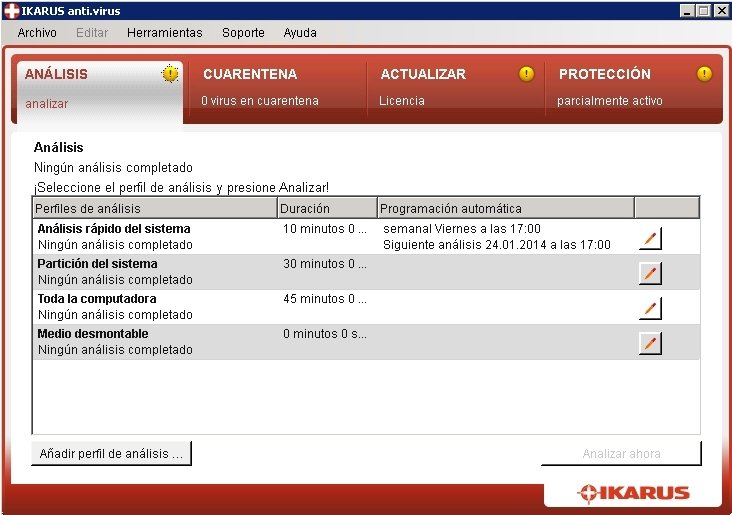Click the IKARUS logo at the bottom
732x515 pixels.
click(x=633, y=493)
